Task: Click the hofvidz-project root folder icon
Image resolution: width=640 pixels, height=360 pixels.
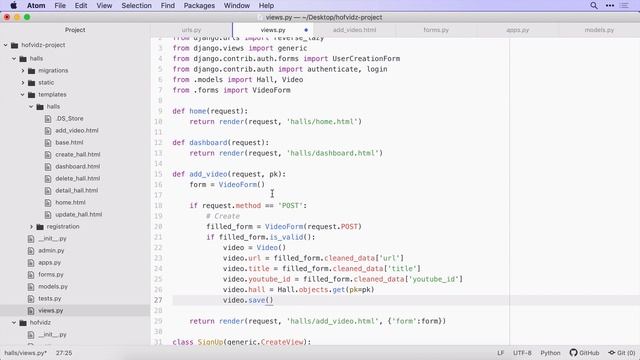Action: point(14,45)
